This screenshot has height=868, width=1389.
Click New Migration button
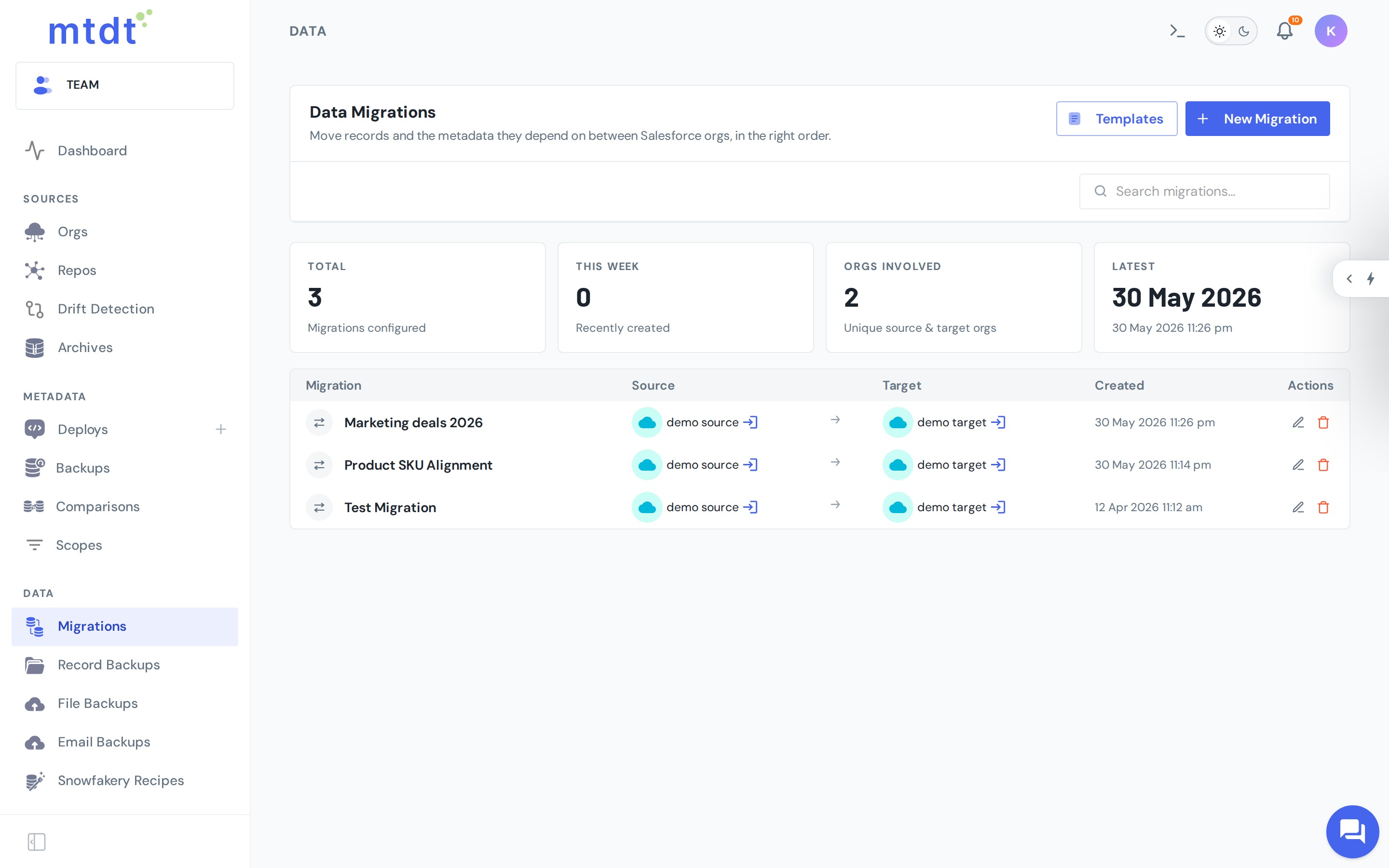click(1257, 119)
